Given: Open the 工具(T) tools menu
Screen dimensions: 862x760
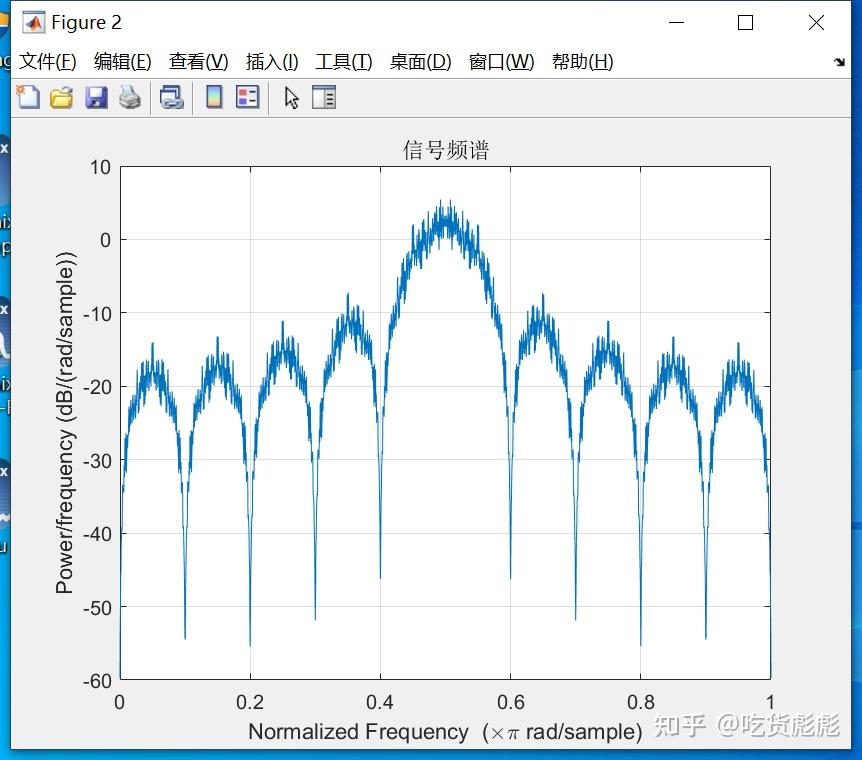Looking at the screenshot, I should [x=342, y=61].
